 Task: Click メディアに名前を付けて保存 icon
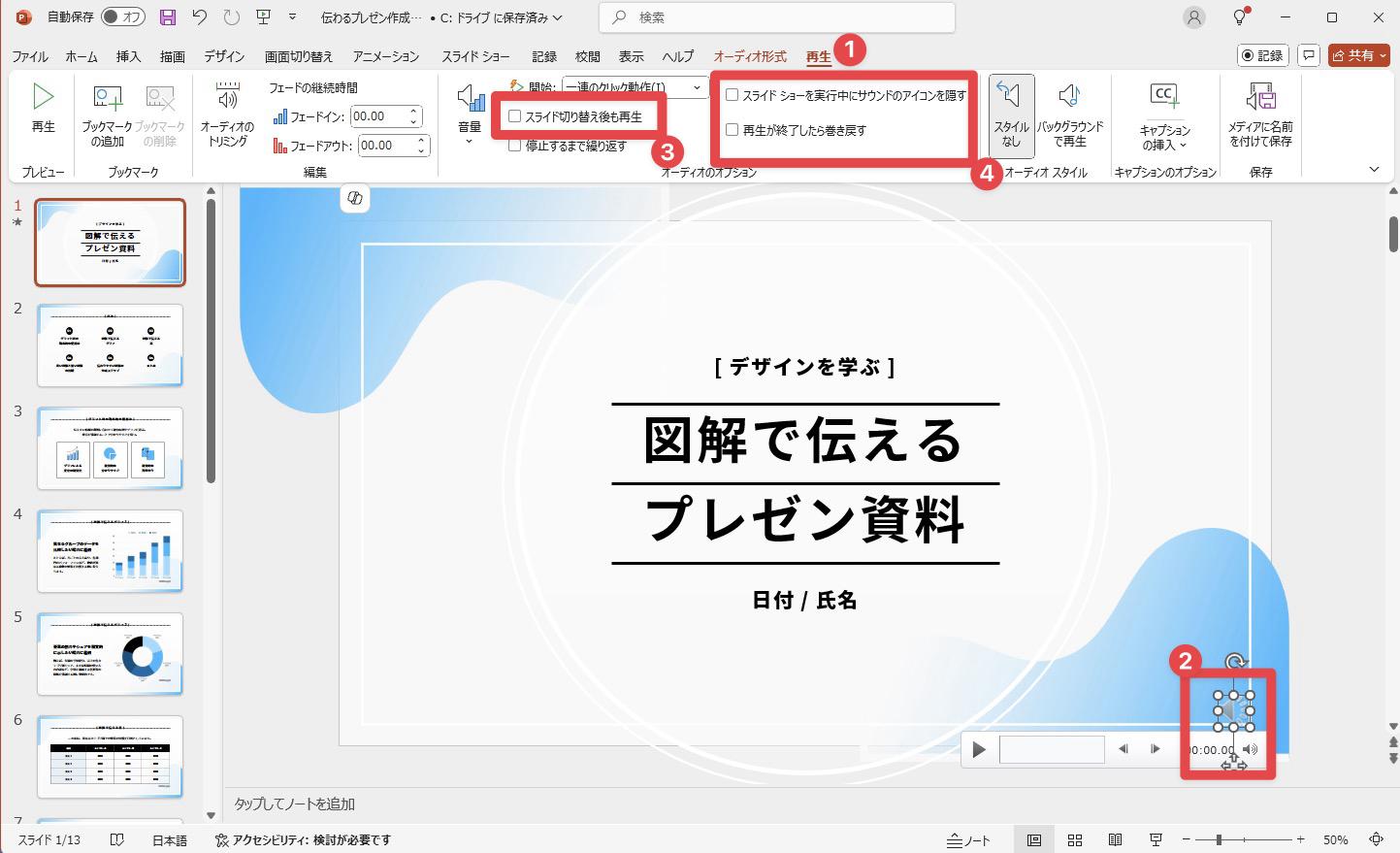(1260, 115)
